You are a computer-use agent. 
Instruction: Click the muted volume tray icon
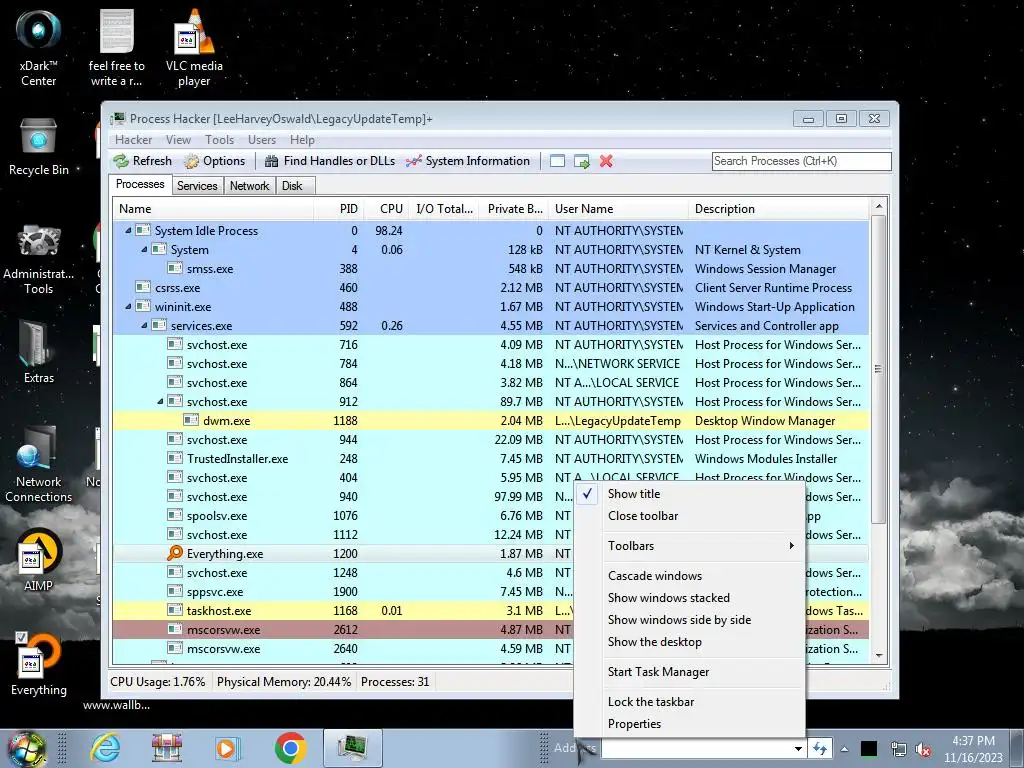pyautogui.click(x=923, y=750)
